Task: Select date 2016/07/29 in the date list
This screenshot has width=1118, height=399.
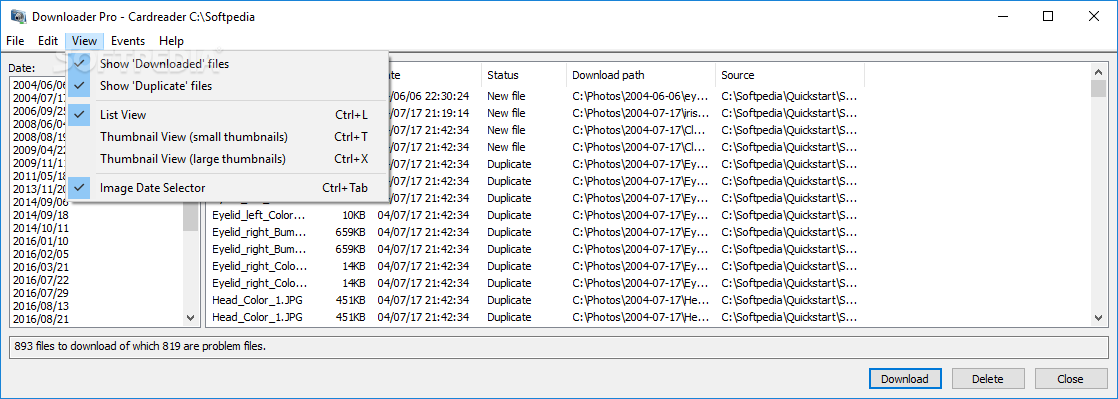Action: coord(41,293)
